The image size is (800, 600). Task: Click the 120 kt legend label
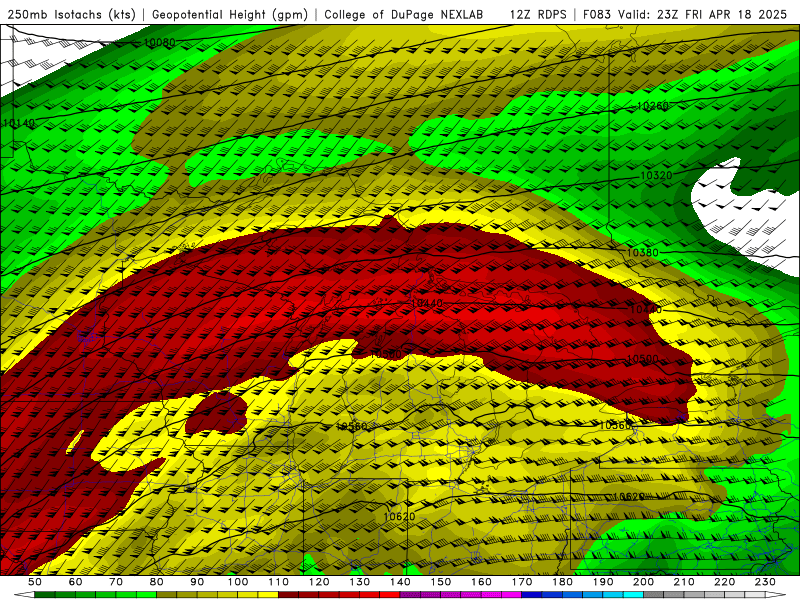319,582
